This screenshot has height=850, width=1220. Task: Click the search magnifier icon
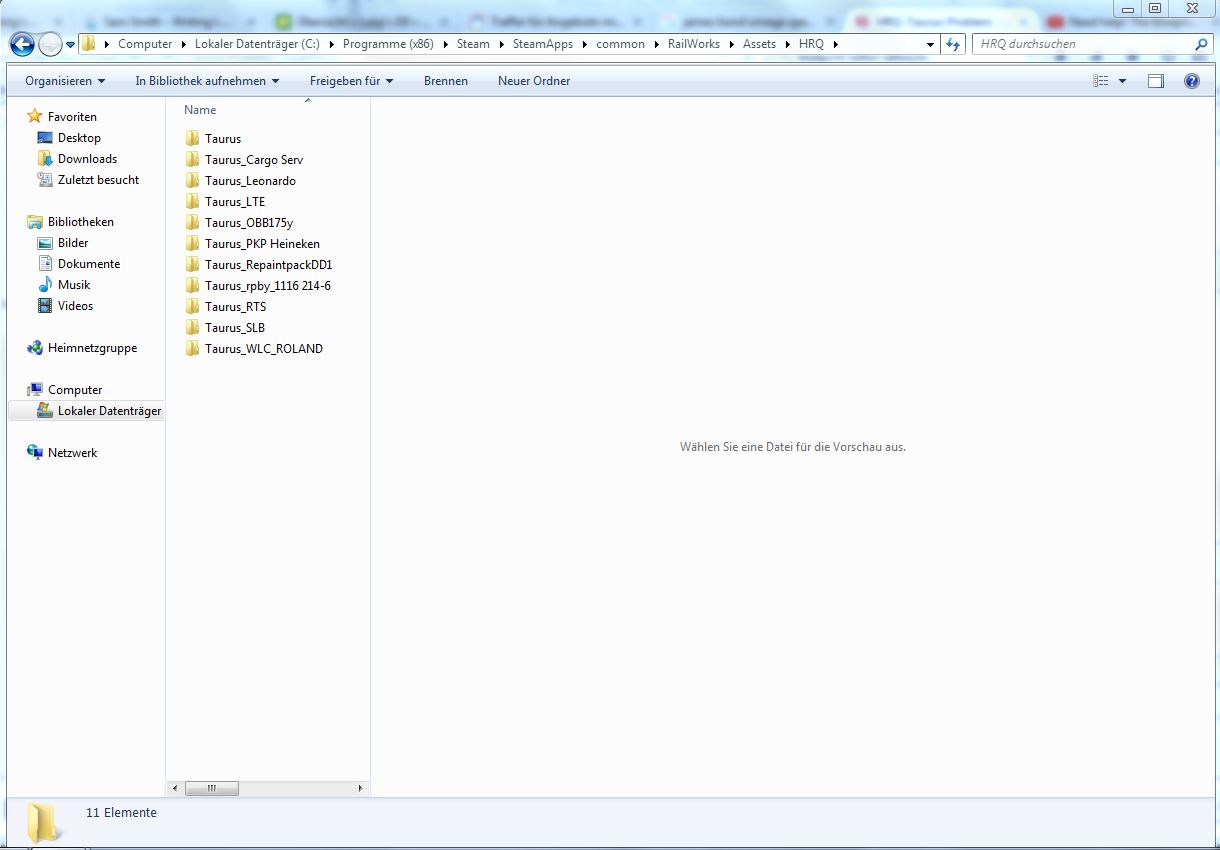tap(1202, 44)
